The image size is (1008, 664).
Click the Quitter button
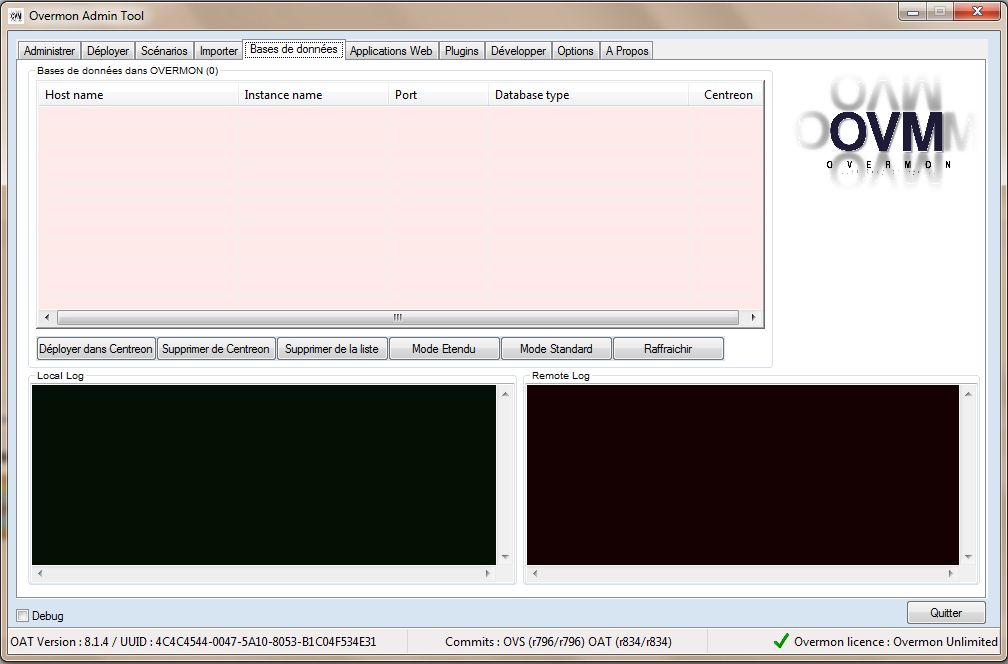coord(946,613)
